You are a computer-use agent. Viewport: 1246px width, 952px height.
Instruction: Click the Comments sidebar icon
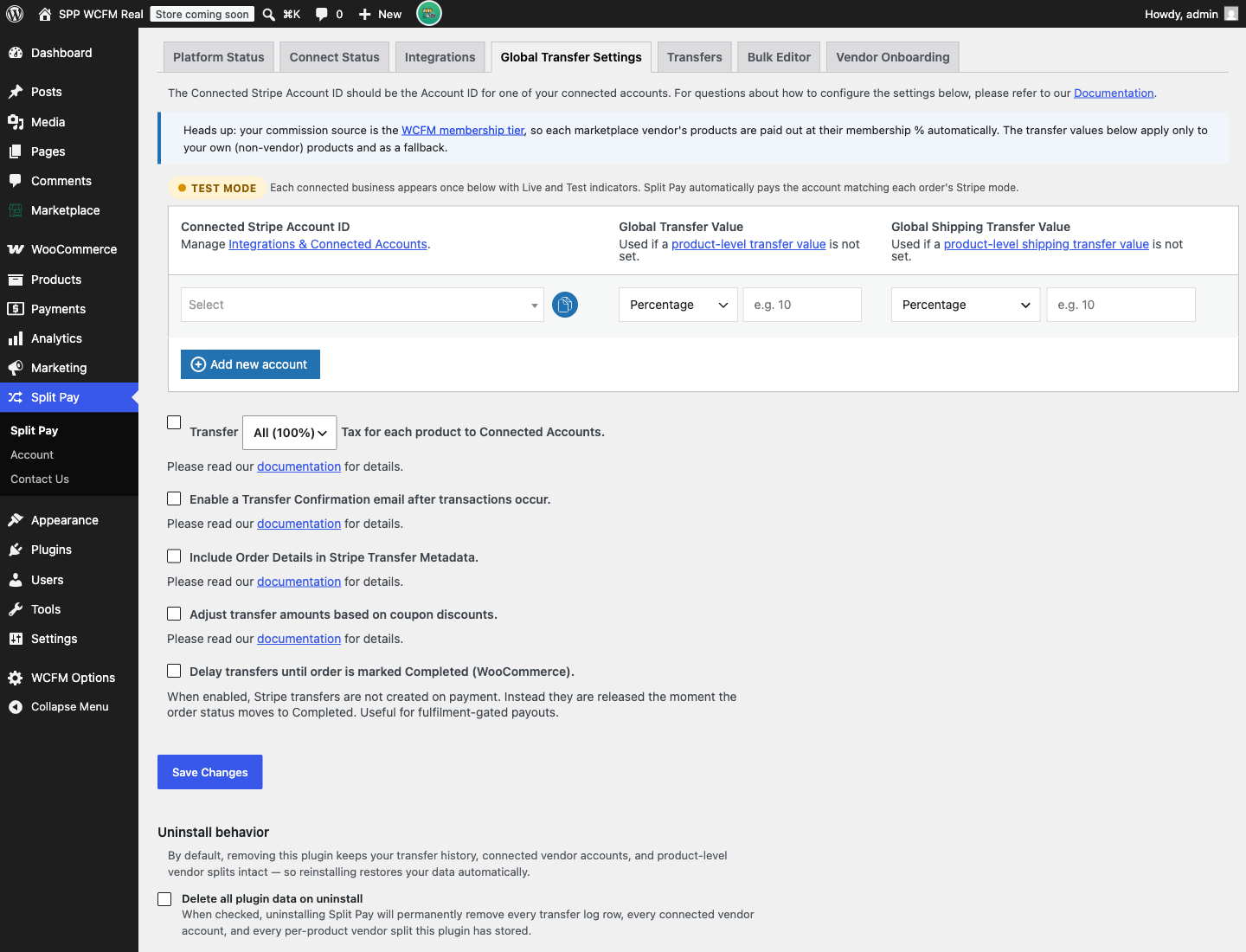point(16,181)
